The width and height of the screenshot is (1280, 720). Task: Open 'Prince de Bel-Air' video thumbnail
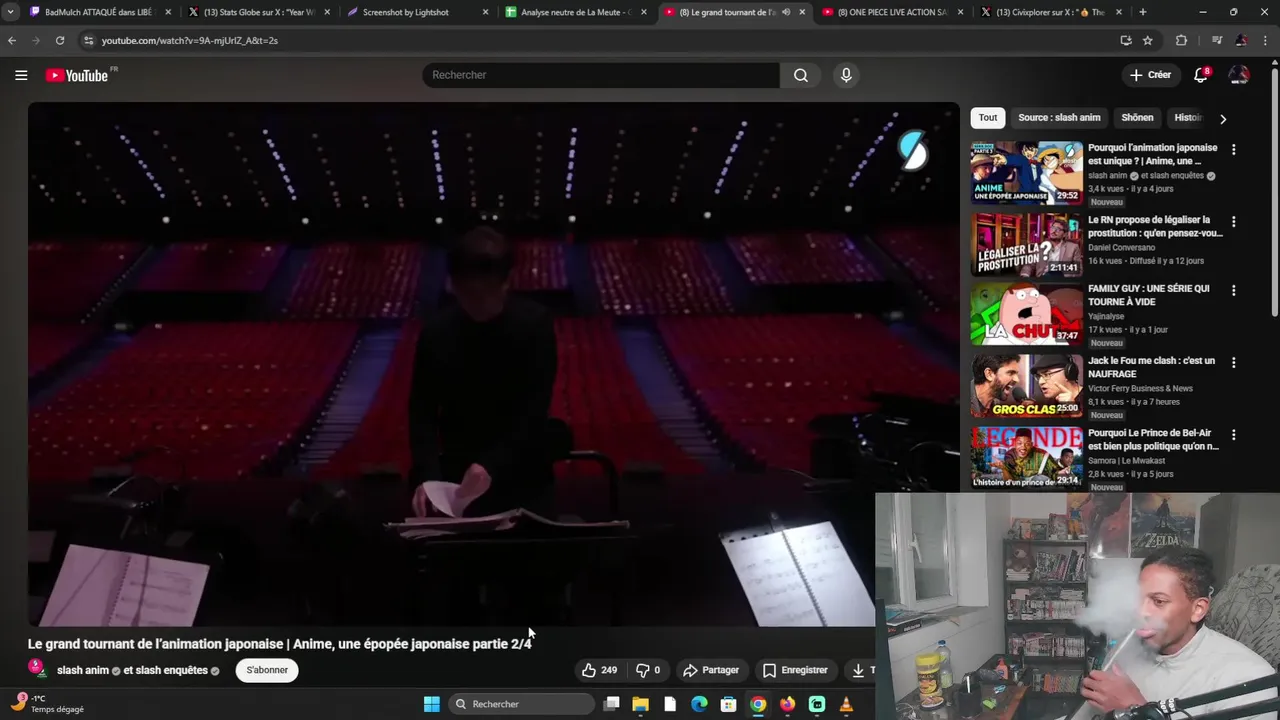click(1026, 458)
